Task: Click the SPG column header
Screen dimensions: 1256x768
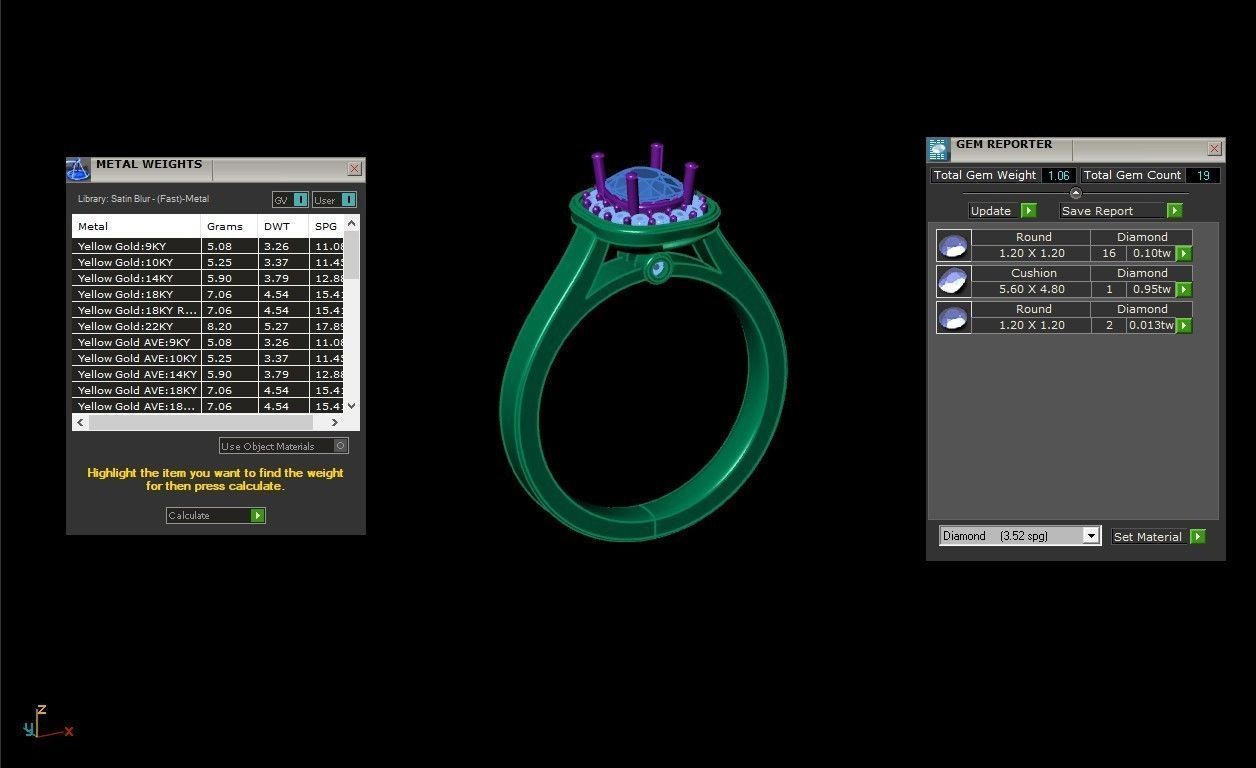Action: click(327, 226)
